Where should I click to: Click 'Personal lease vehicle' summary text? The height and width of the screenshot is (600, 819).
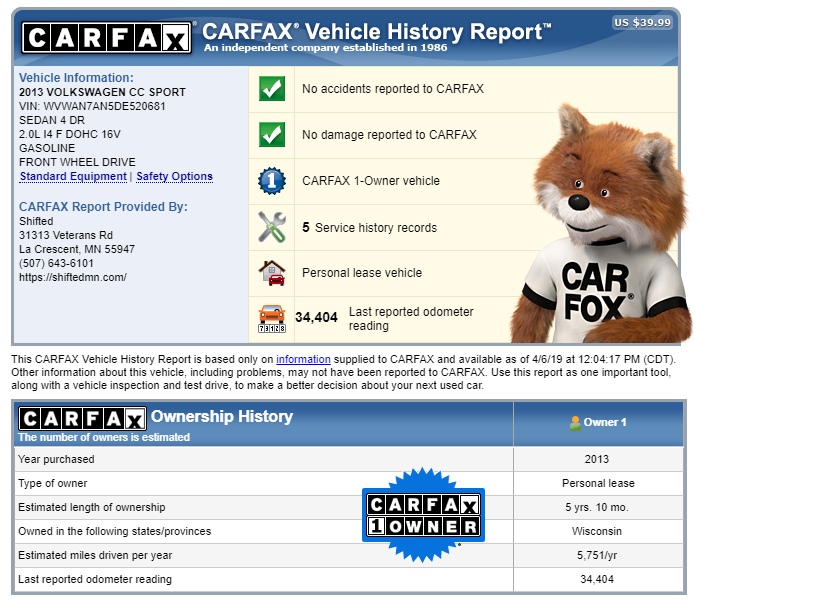pyautogui.click(x=362, y=273)
